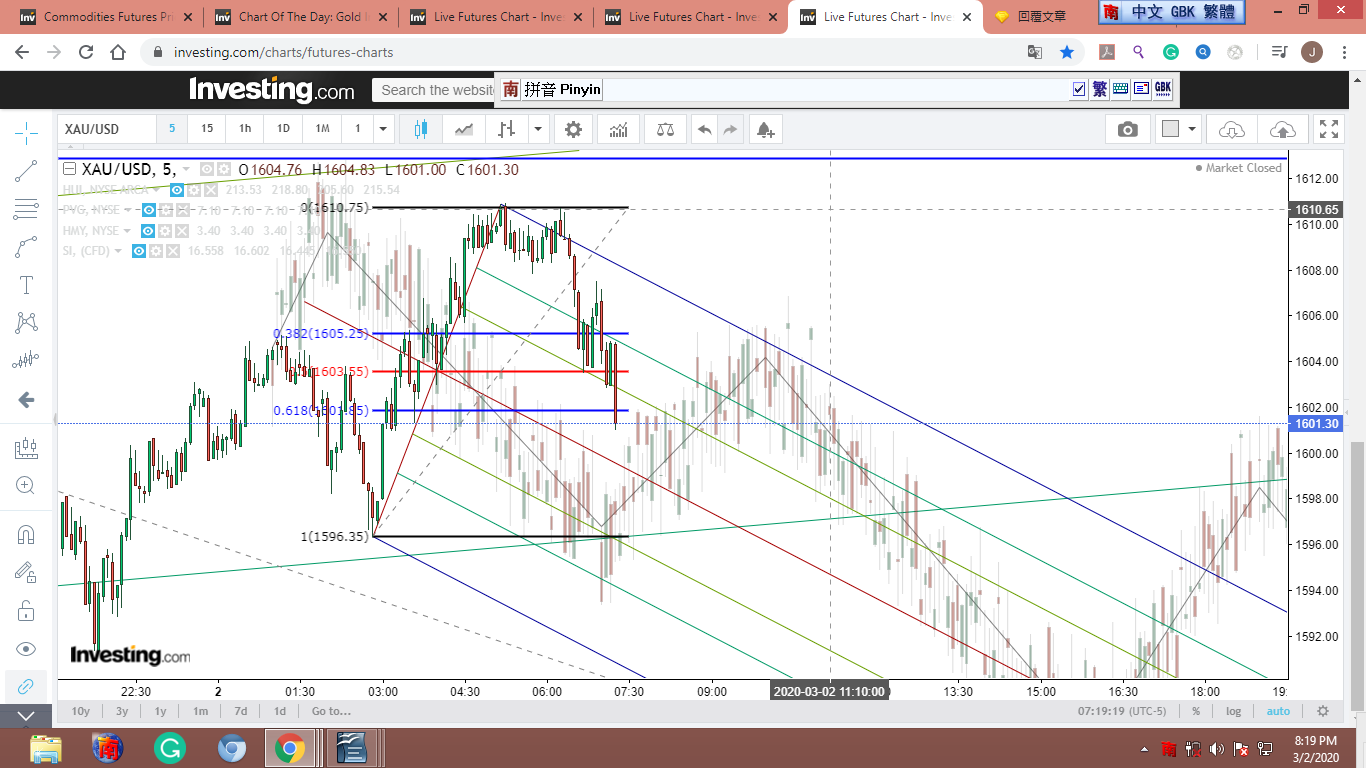The height and width of the screenshot is (768, 1366).
Task: Collapse the XAU/USD legend box
Action: (x=70, y=169)
